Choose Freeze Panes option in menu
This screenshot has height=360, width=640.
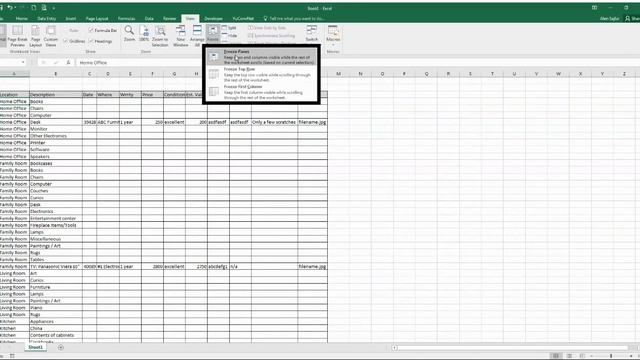261,57
